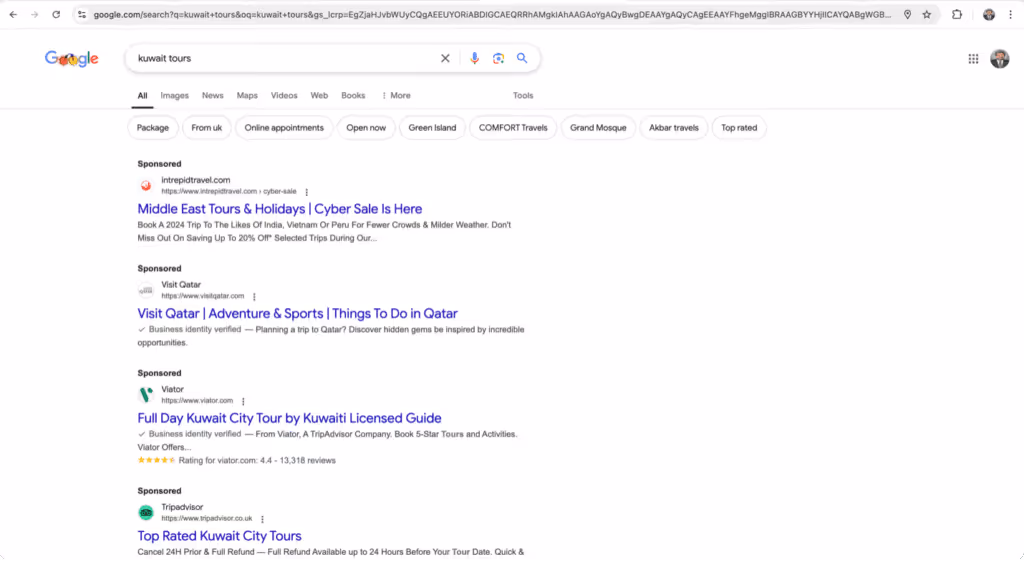Image resolution: width=1024 pixels, height=562 pixels.
Task: Open Chrome profile avatar in toolbar
Action: pos(989,14)
